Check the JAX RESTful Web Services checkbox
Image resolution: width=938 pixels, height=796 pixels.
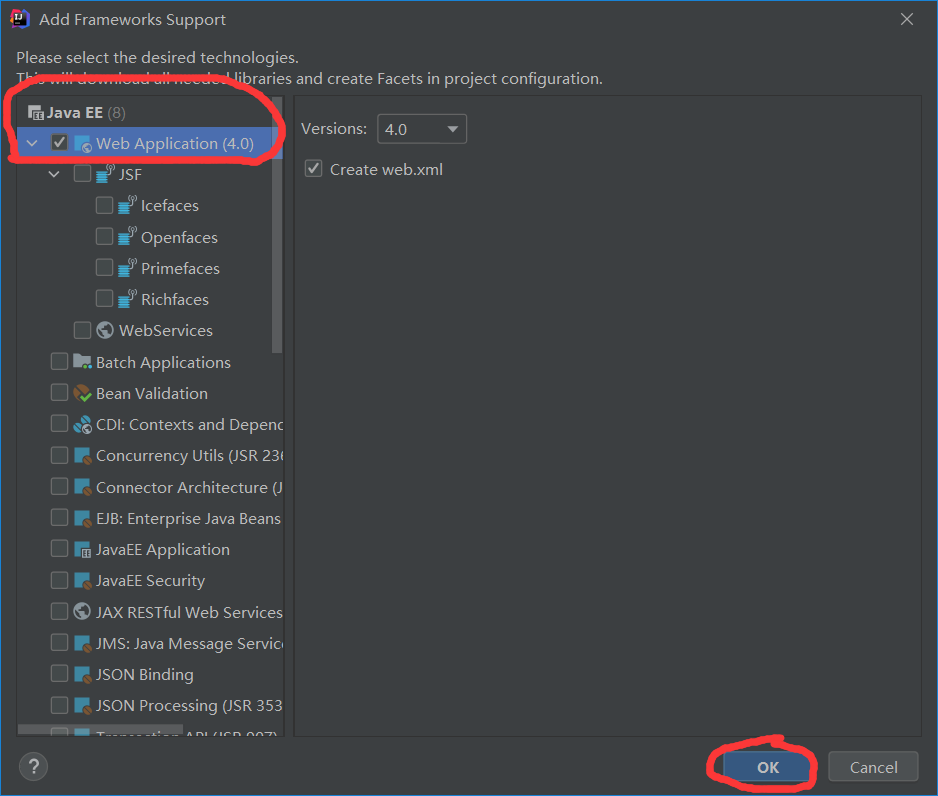pyautogui.click(x=59, y=611)
